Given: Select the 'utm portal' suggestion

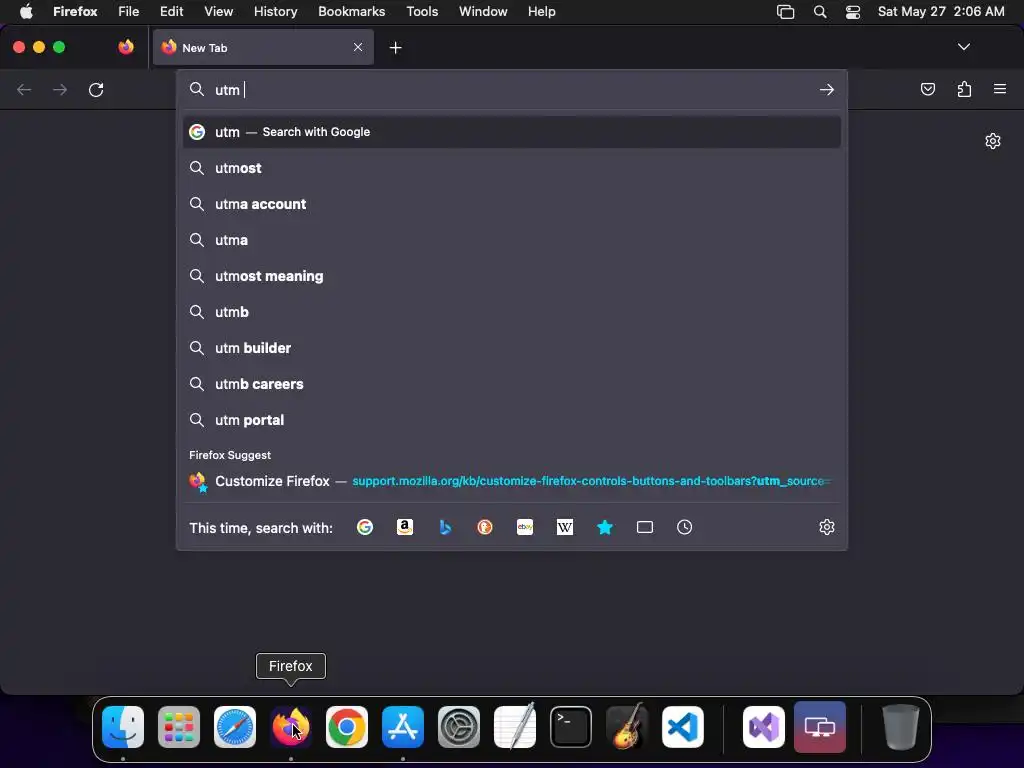Looking at the screenshot, I should click(512, 419).
